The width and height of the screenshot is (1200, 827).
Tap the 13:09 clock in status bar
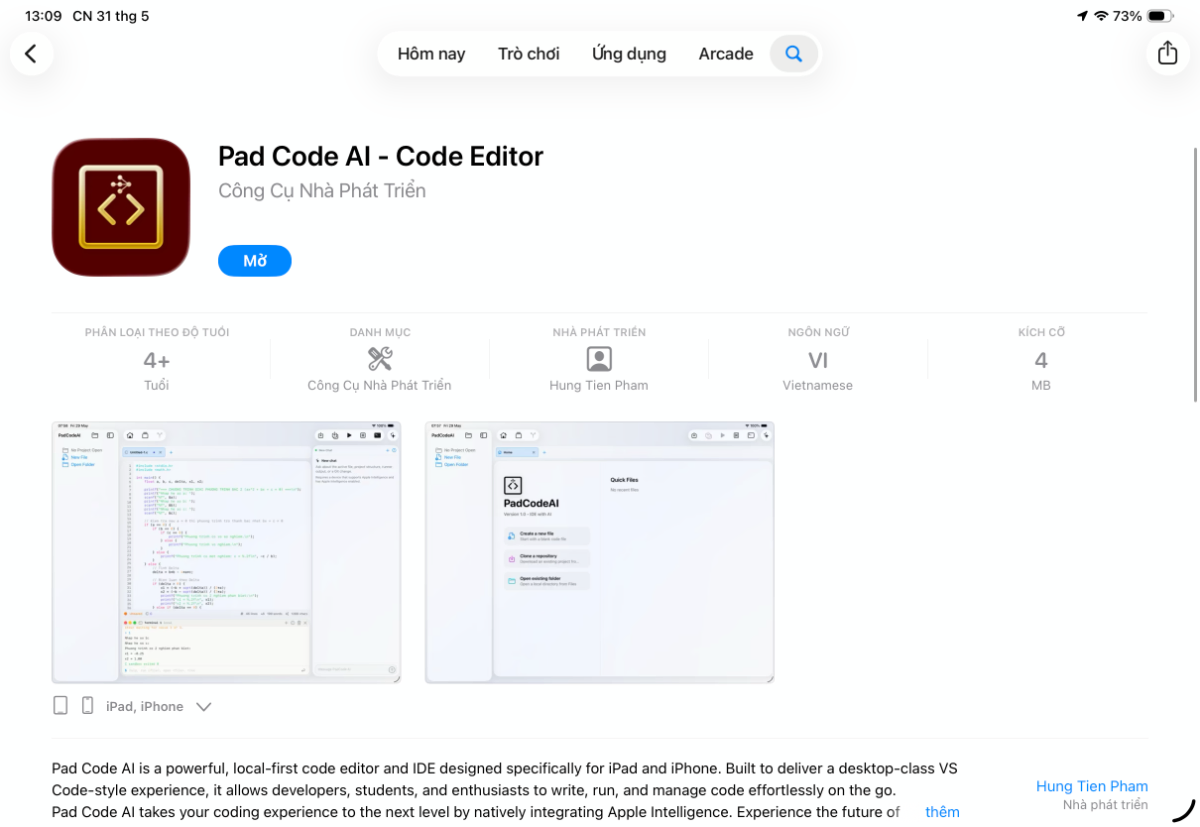tap(43, 16)
